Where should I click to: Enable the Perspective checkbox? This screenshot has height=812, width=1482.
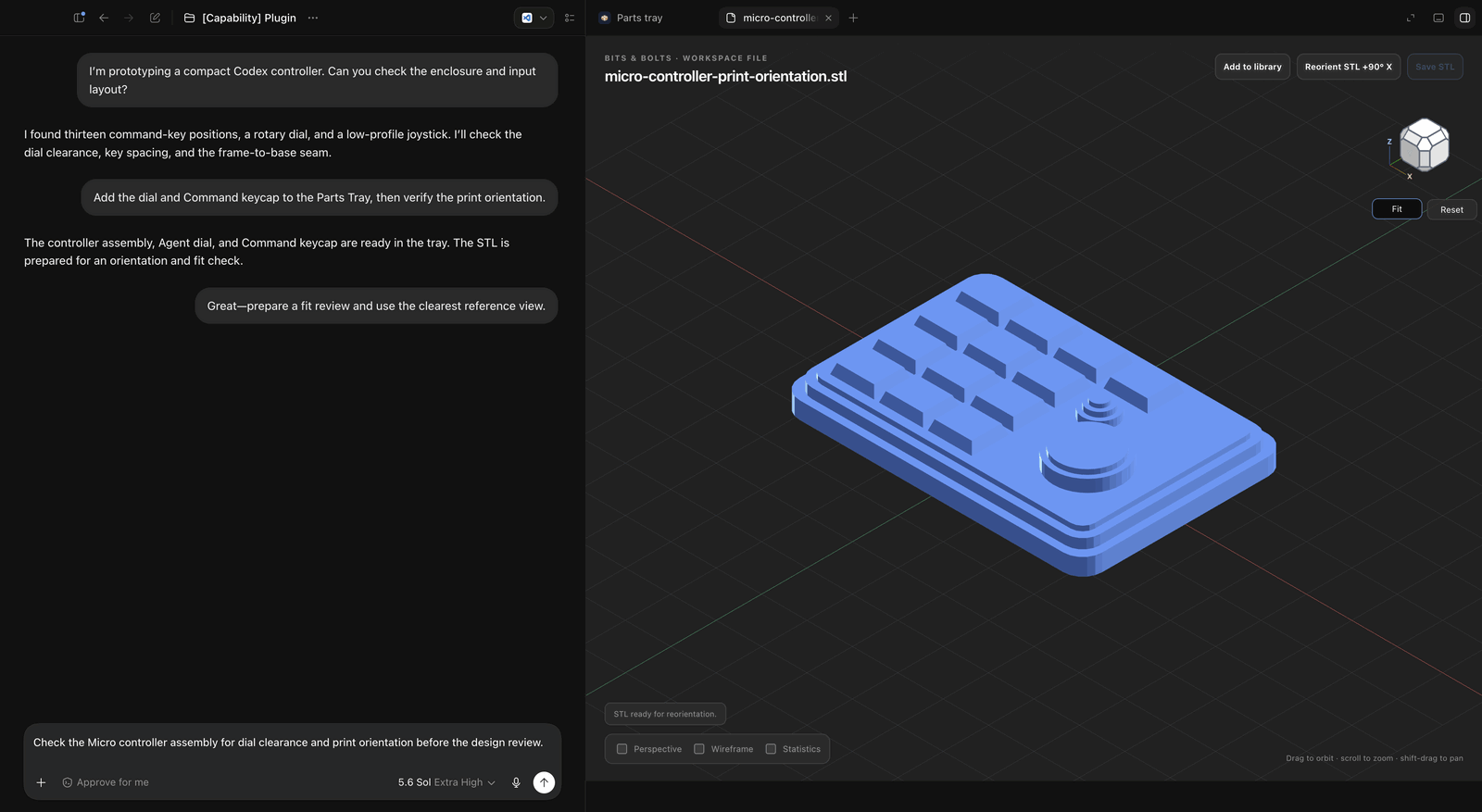pos(622,749)
